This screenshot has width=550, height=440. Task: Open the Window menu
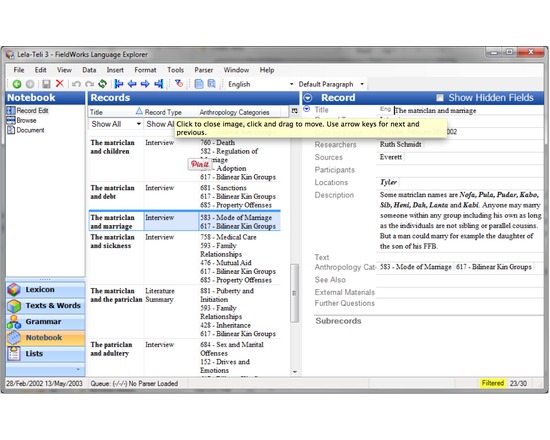tap(236, 70)
